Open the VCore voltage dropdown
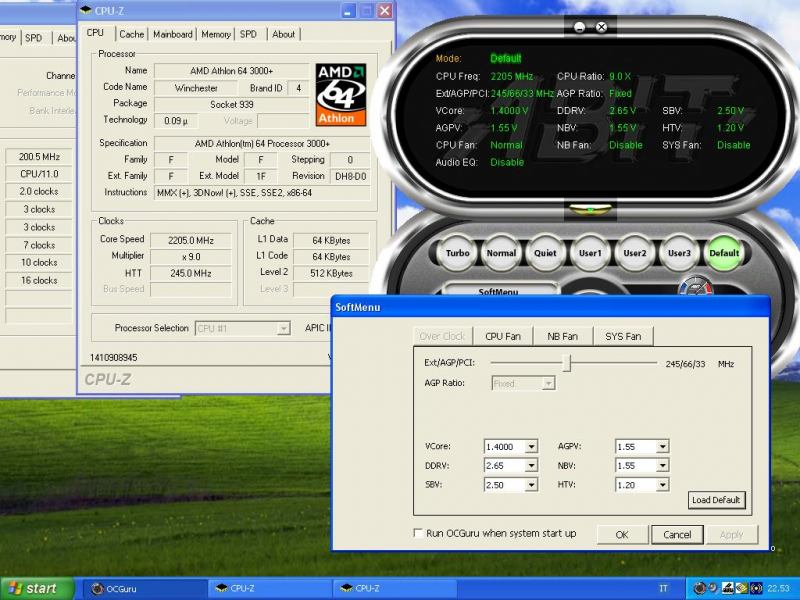This screenshot has width=800, height=600. point(531,447)
